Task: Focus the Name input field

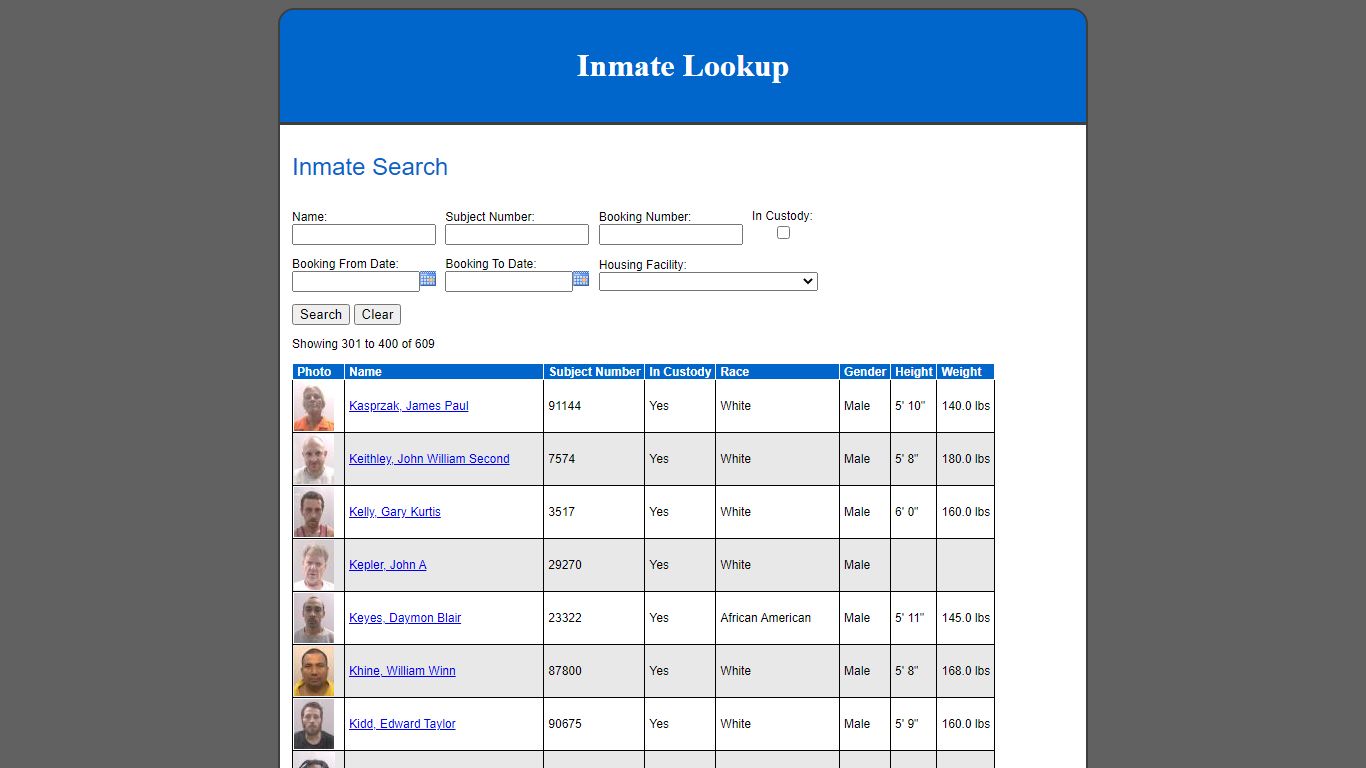Action: 364,234
